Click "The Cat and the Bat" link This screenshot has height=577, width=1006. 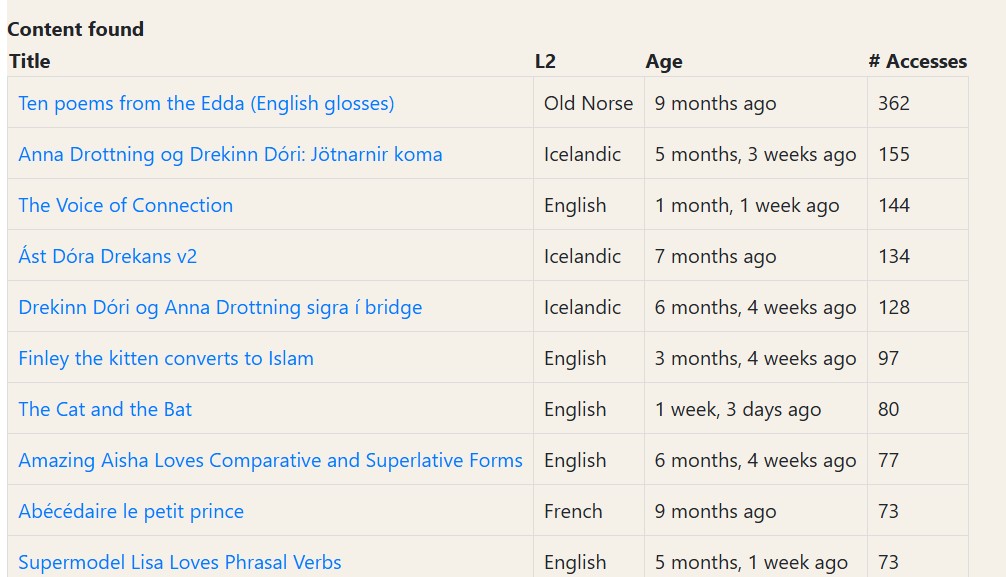pos(105,409)
